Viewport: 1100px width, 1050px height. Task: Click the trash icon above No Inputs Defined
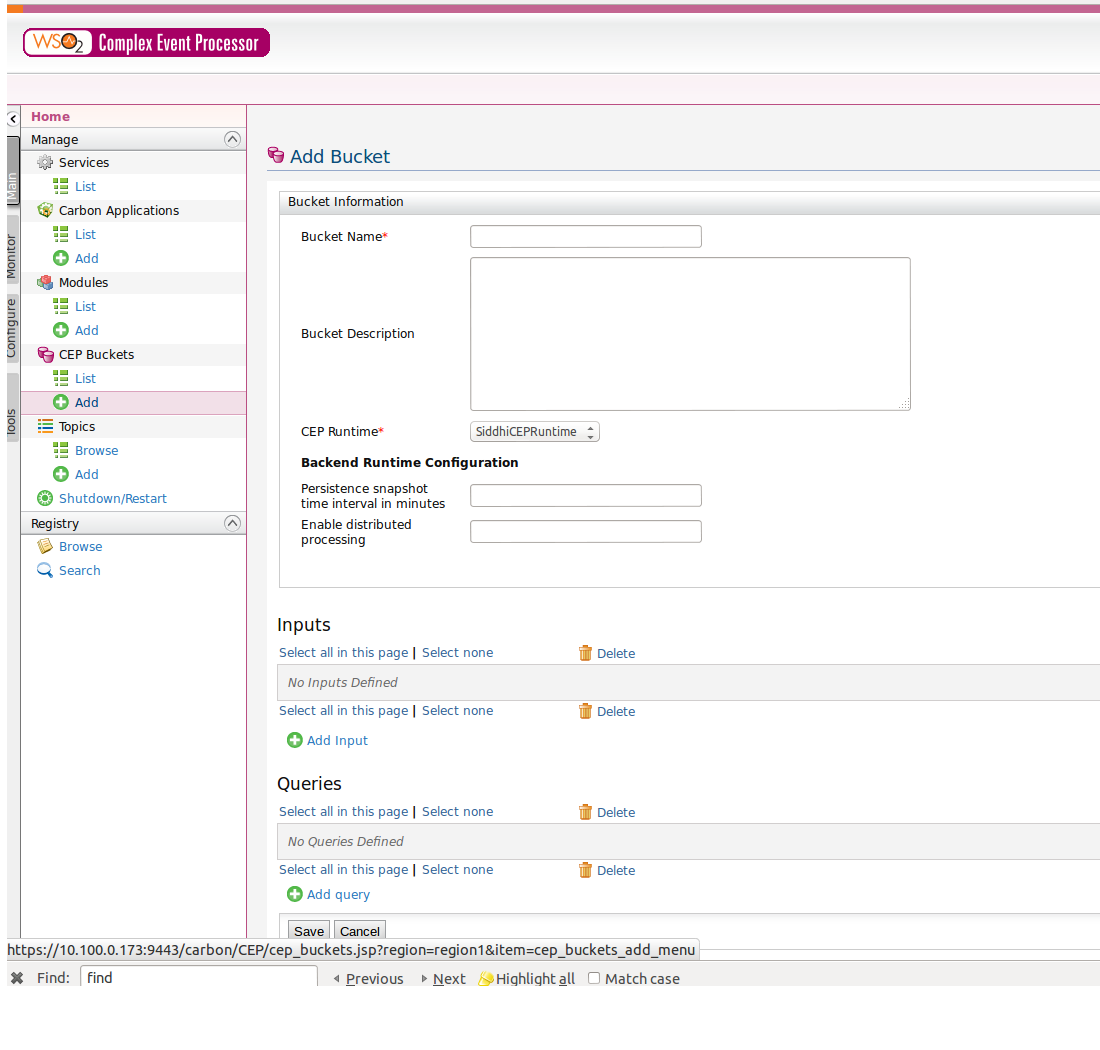[x=585, y=653]
